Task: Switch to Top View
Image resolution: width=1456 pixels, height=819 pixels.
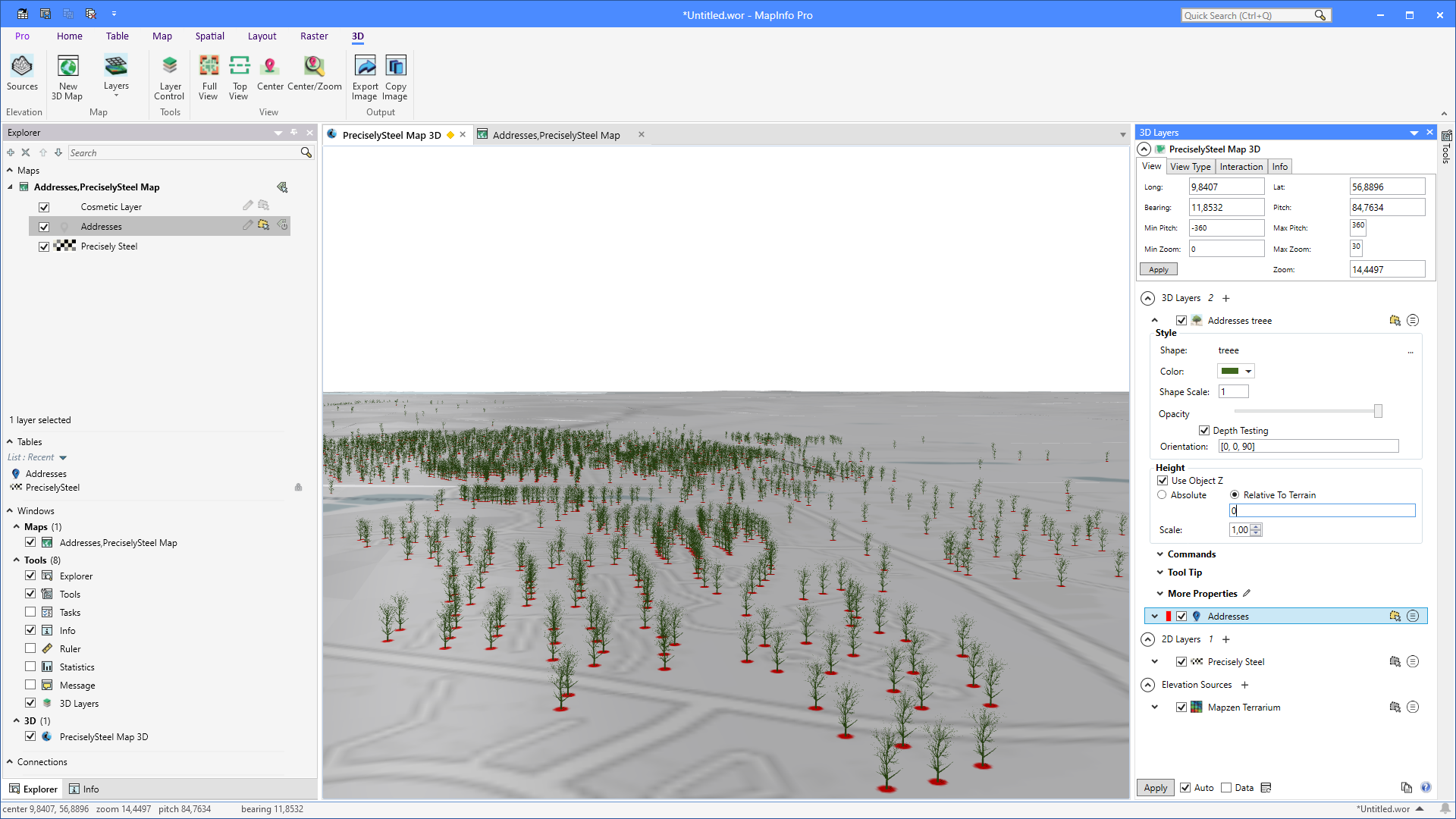Action: (x=239, y=76)
